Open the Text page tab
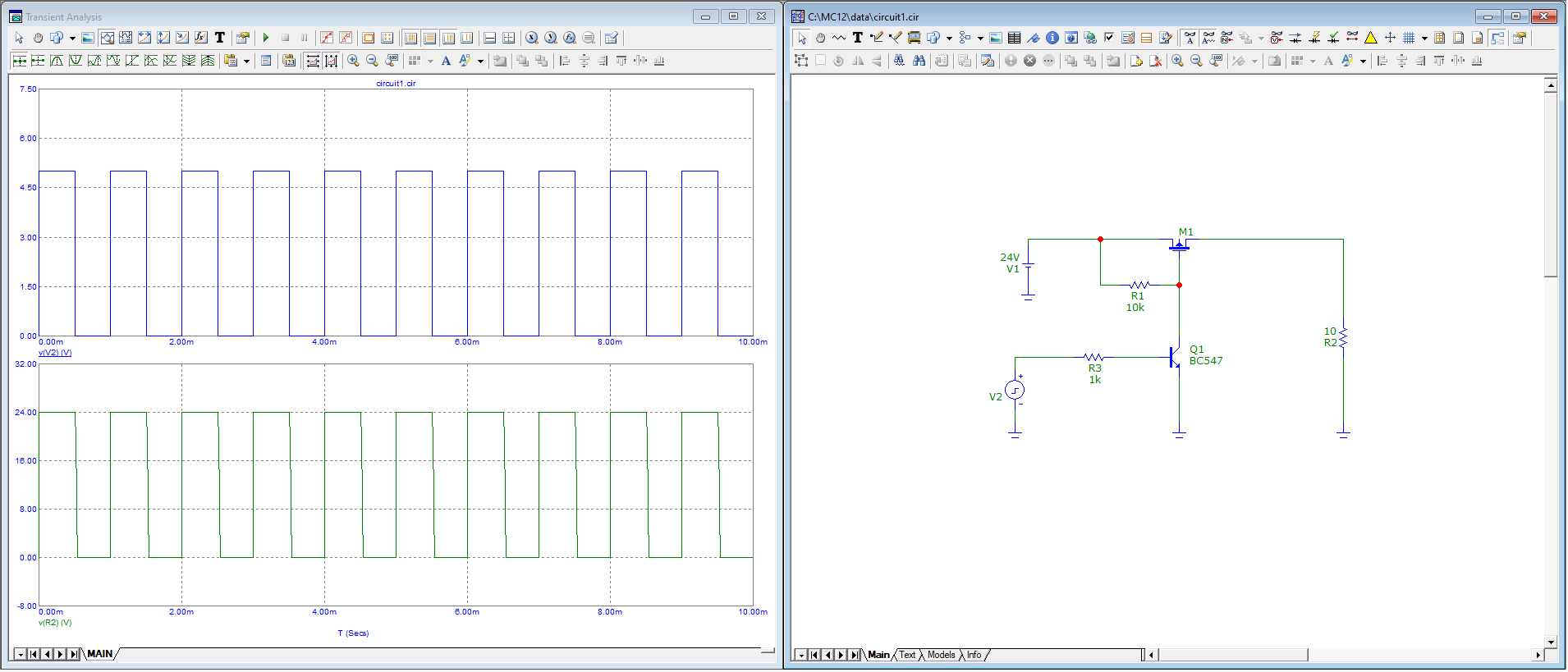1568x672 pixels. coord(907,655)
